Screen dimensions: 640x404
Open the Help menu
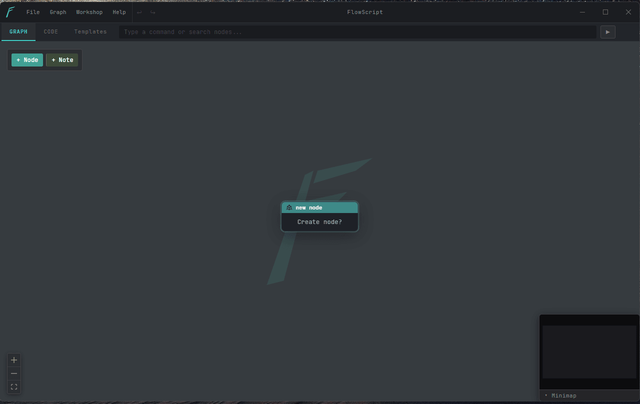coord(119,12)
